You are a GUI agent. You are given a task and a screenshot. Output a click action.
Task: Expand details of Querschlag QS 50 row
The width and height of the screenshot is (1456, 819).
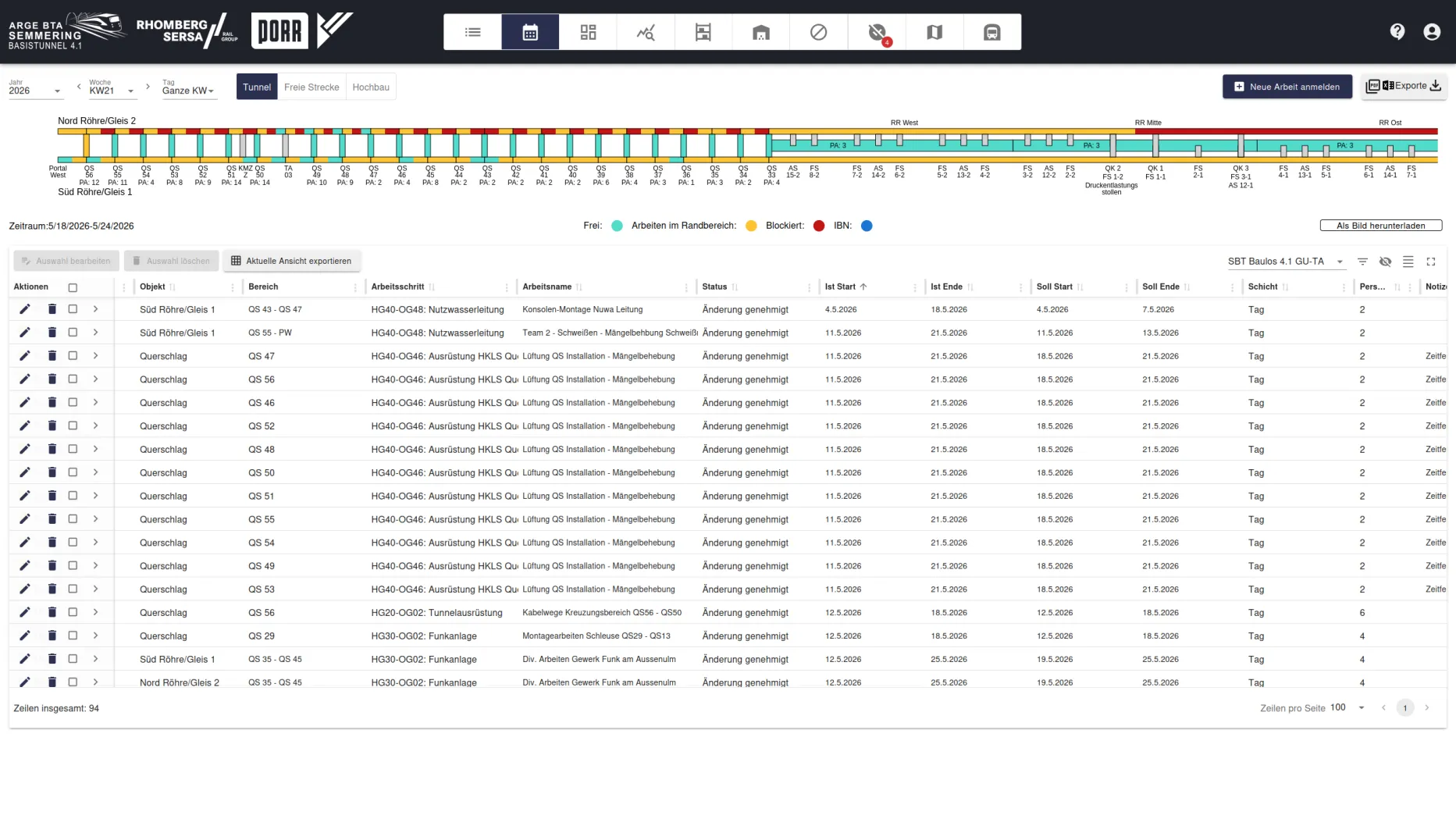pos(95,472)
